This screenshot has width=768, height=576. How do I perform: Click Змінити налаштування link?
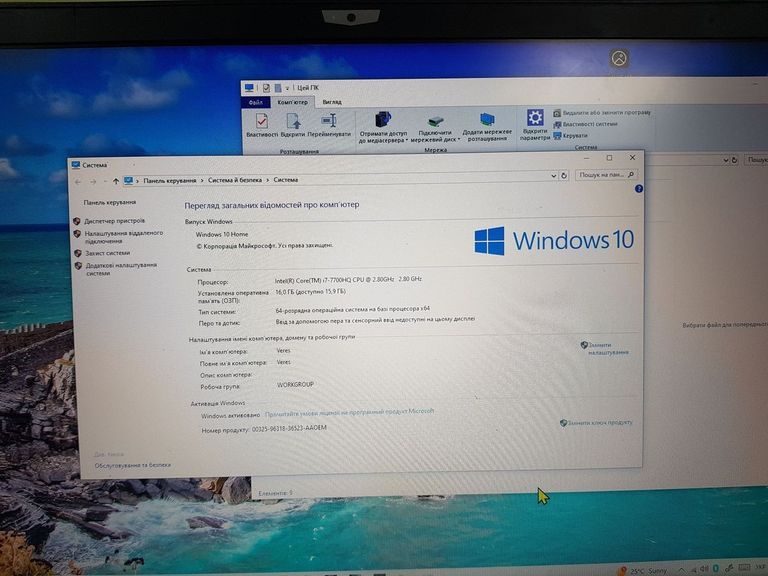608,349
